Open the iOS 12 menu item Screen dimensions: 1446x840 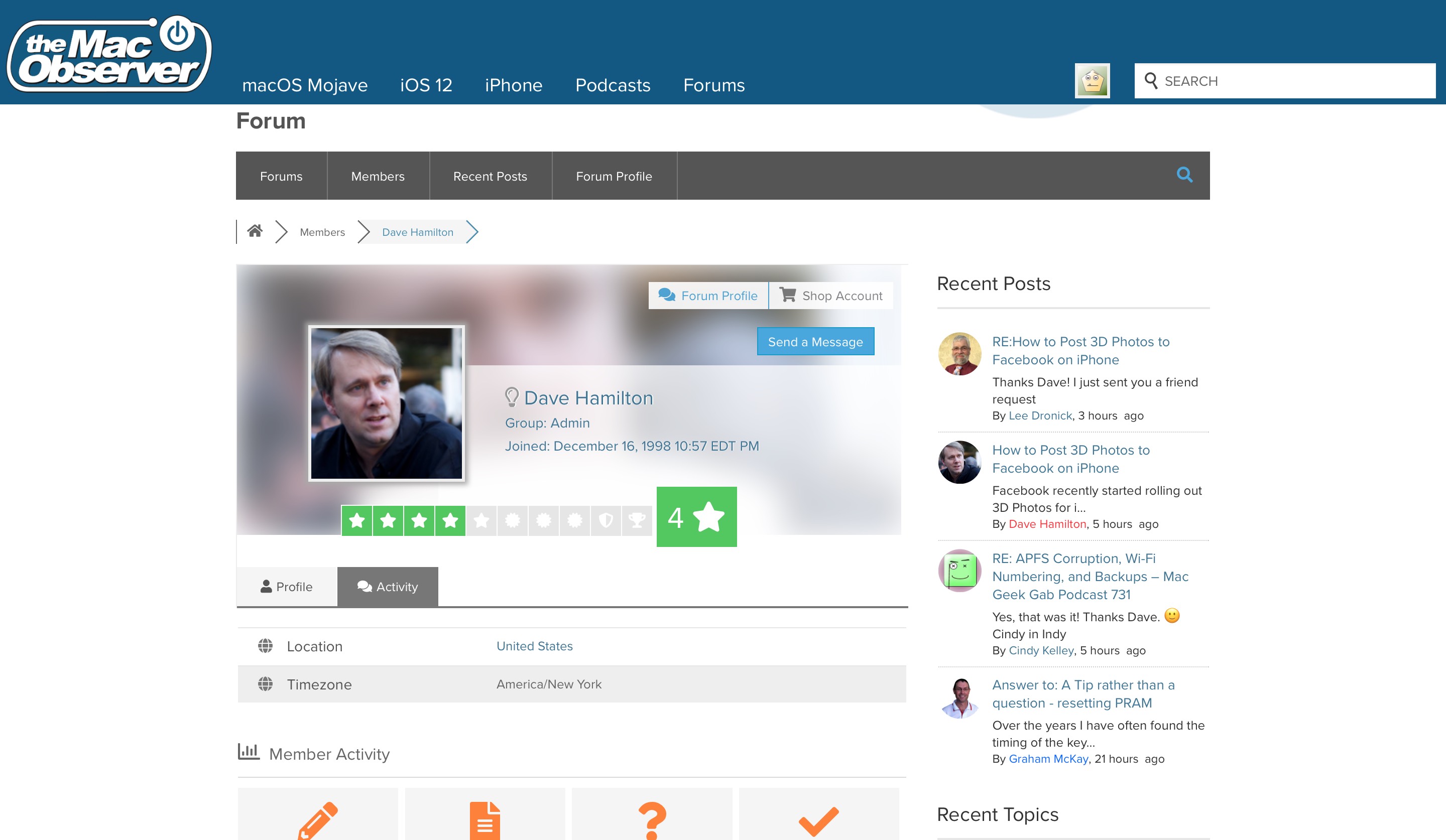click(x=426, y=85)
